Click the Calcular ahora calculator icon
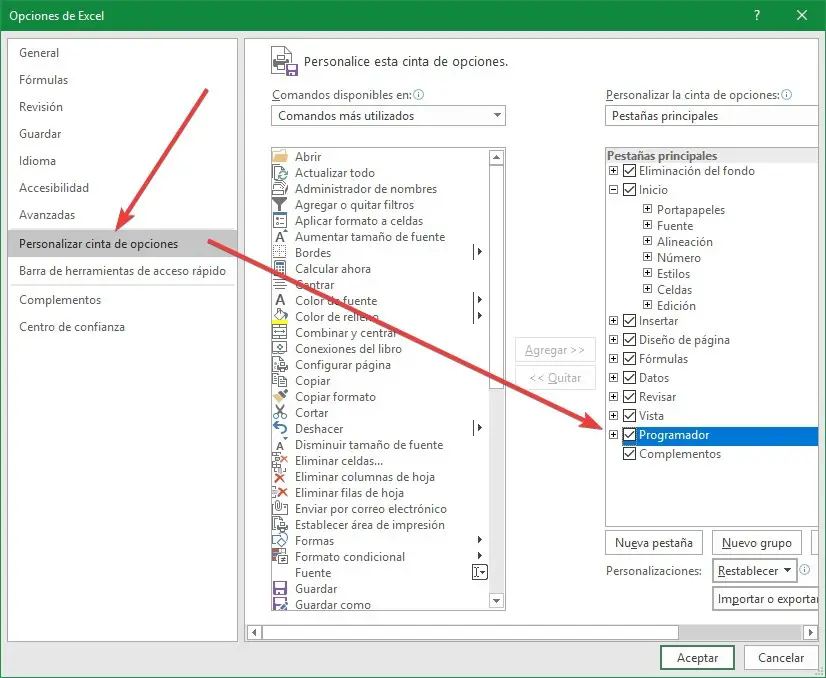This screenshot has height=678, width=826. pos(280,269)
